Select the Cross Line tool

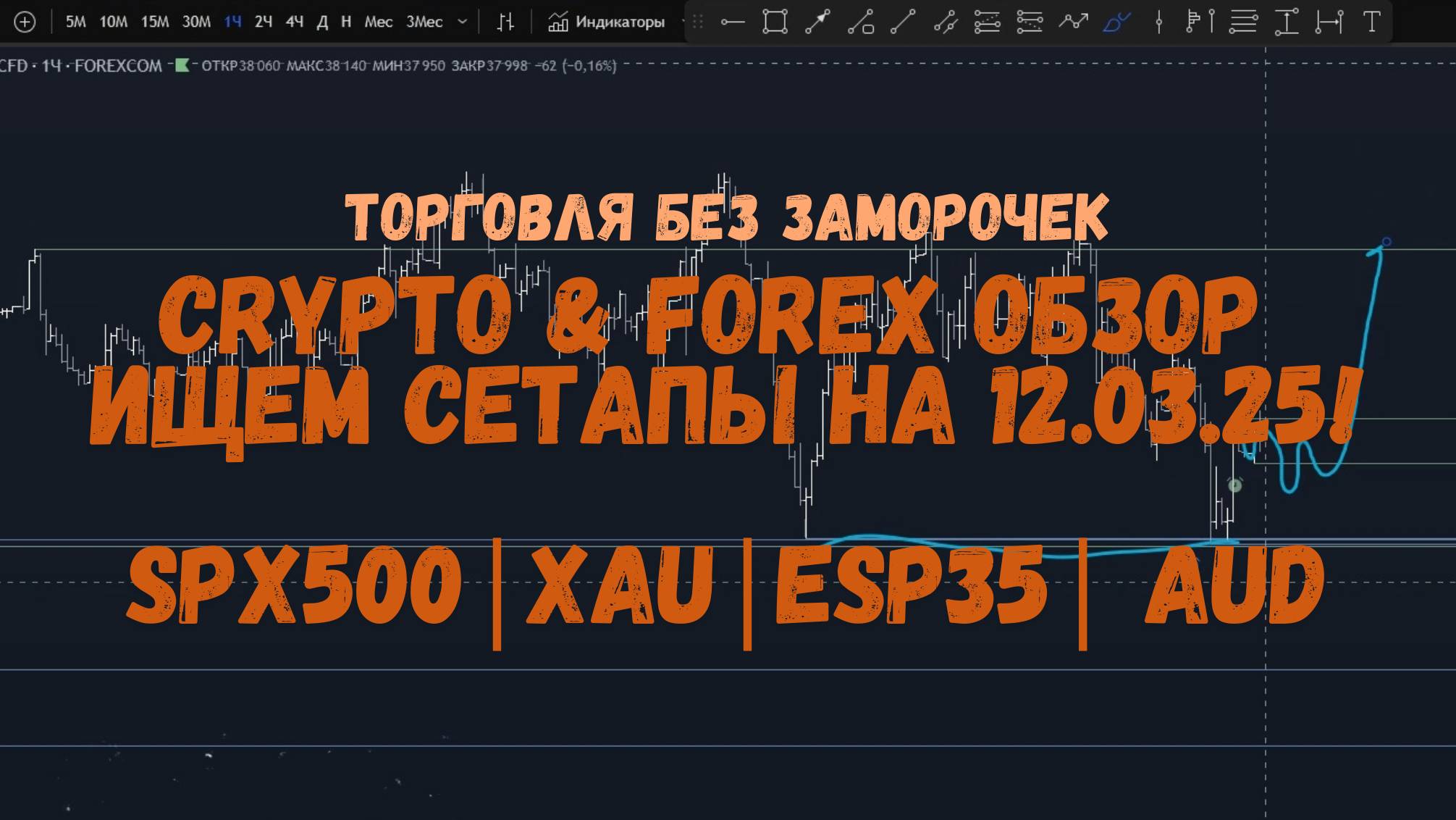click(x=1159, y=22)
